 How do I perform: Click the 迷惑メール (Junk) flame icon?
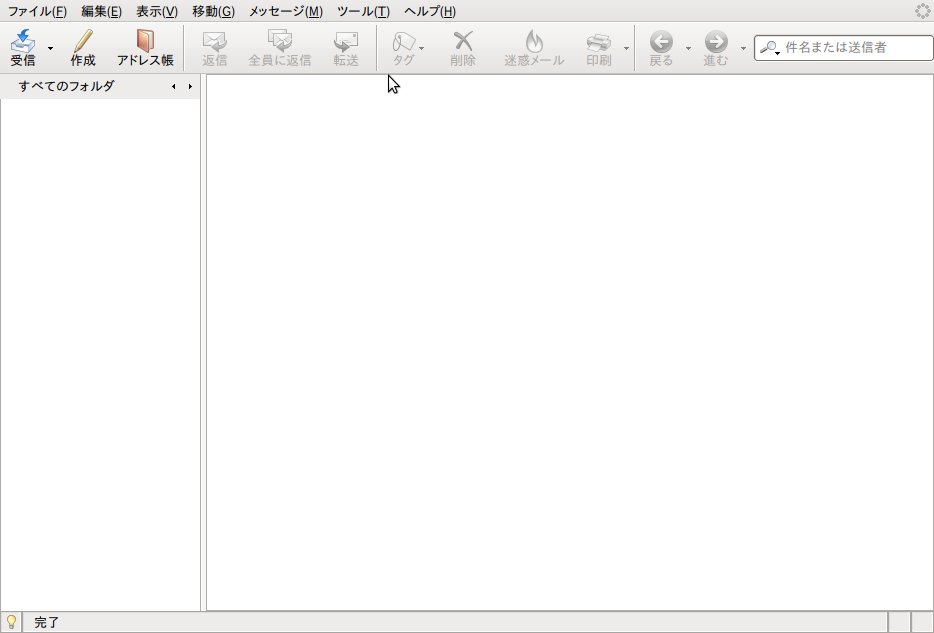[534, 40]
